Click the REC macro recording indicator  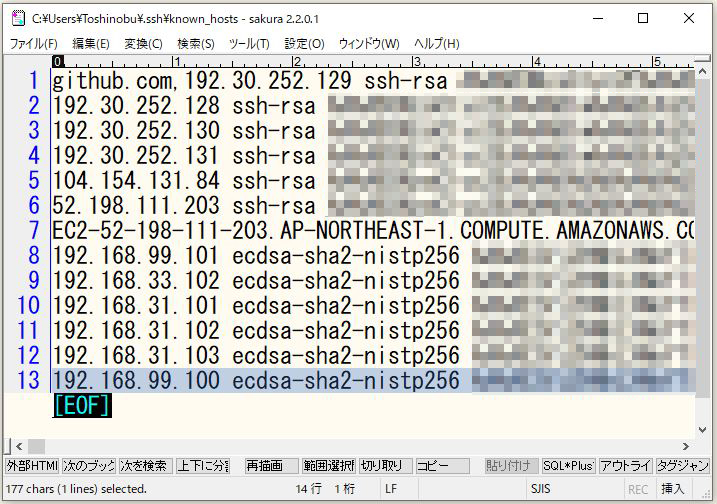(638, 490)
